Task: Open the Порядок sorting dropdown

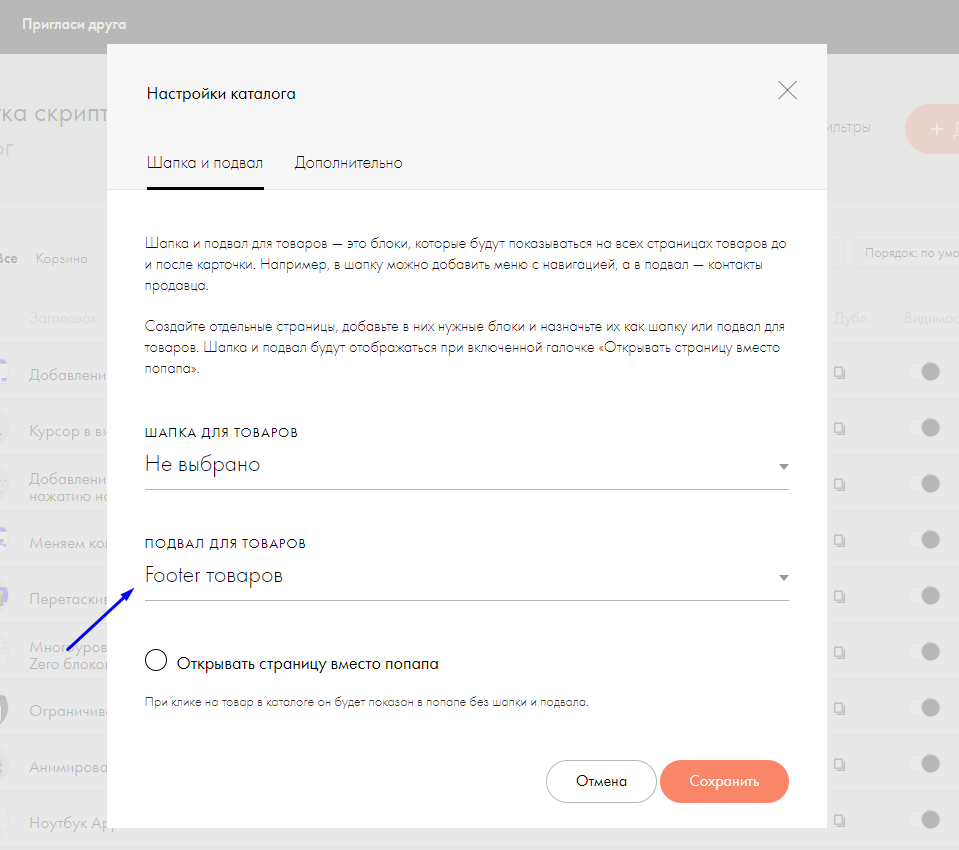Action: point(904,254)
